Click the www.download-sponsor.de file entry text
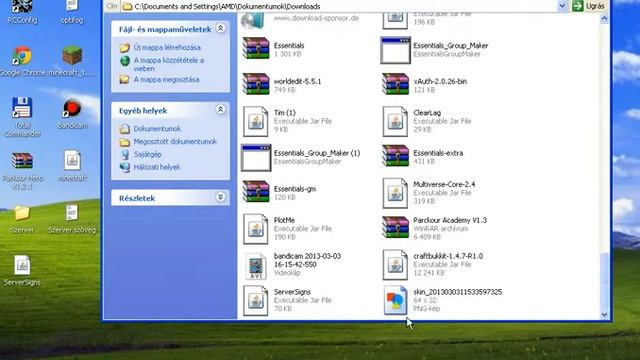The height and width of the screenshot is (360, 640). 316,18
